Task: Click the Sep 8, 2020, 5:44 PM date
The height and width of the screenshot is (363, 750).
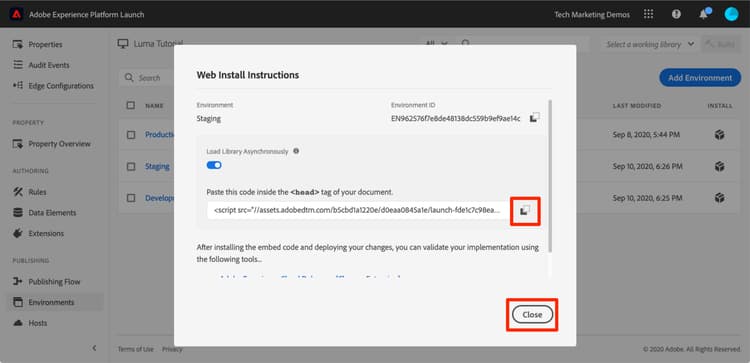Action: [646, 135]
